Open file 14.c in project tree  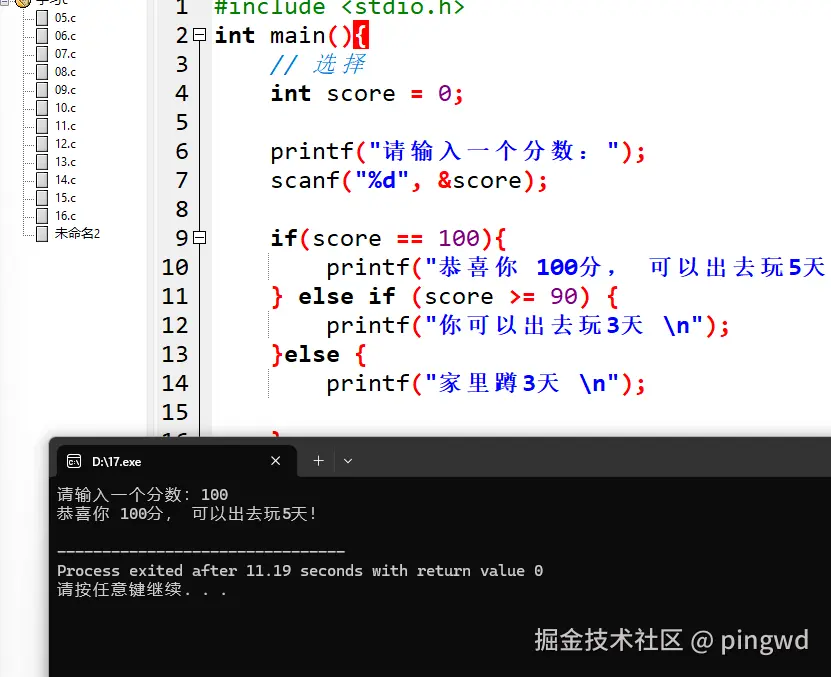coord(65,180)
